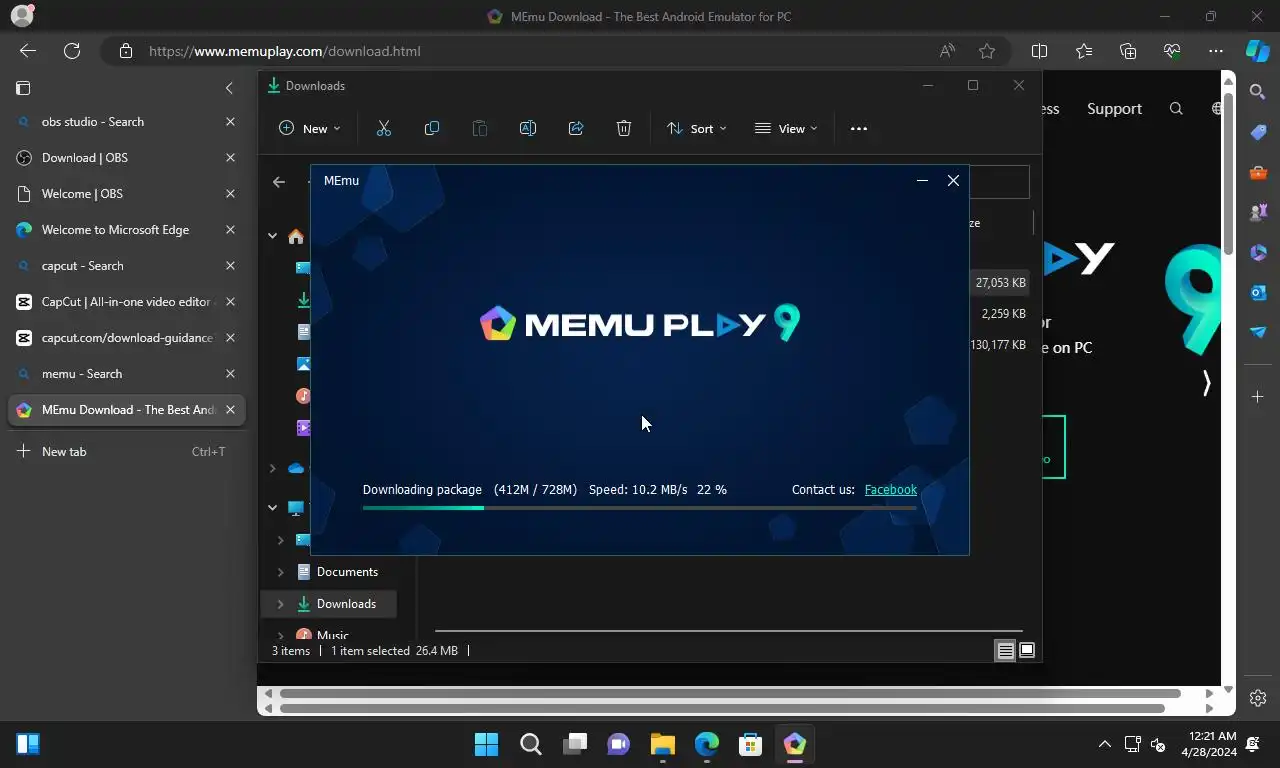Image resolution: width=1280 pixels, height=768 pixels.
Task: Click Facebook link in MEmu installer
Action: (890, 490)
